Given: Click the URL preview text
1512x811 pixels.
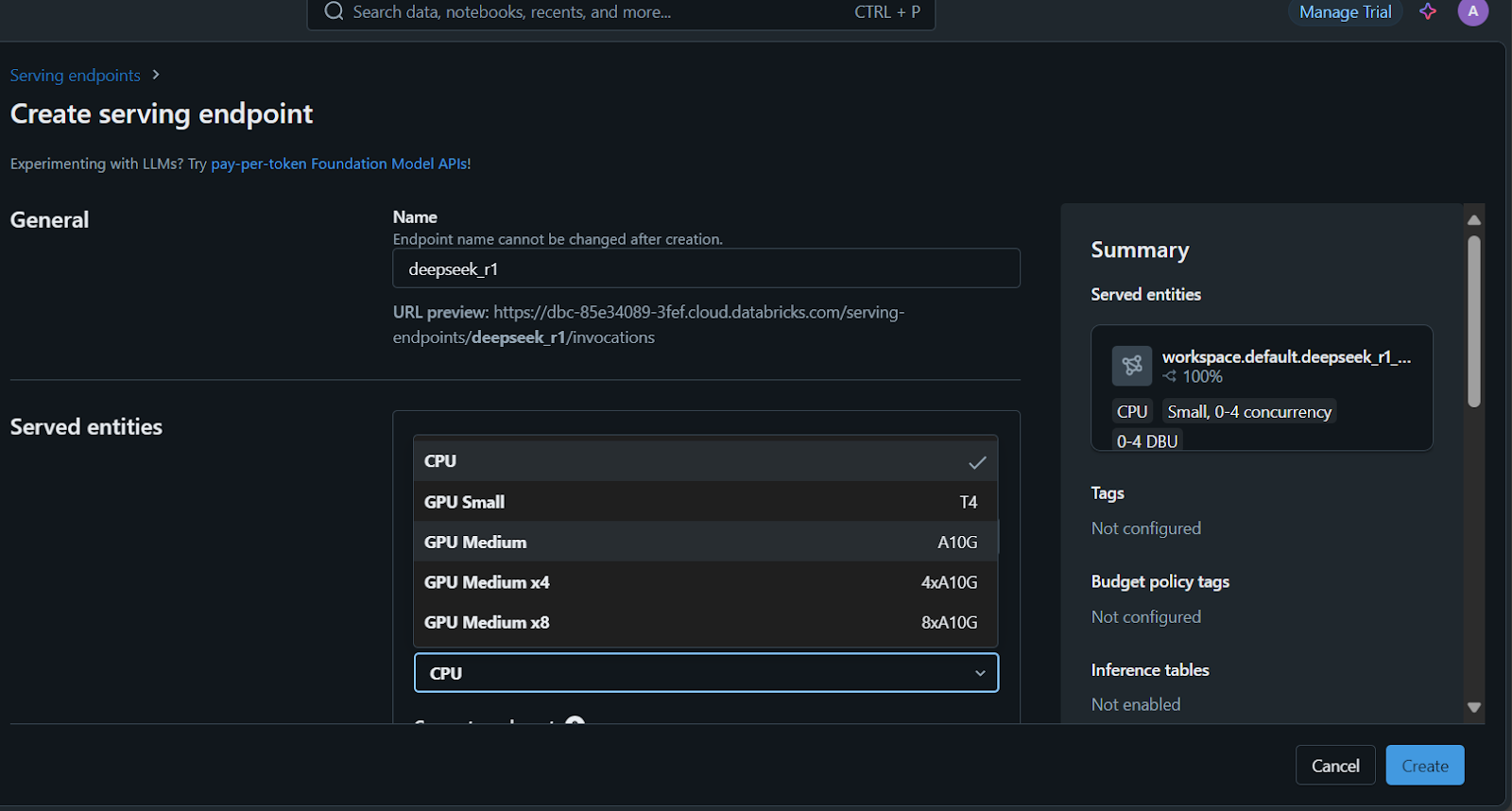Looking at the screenshot, I should coord(648,324).
